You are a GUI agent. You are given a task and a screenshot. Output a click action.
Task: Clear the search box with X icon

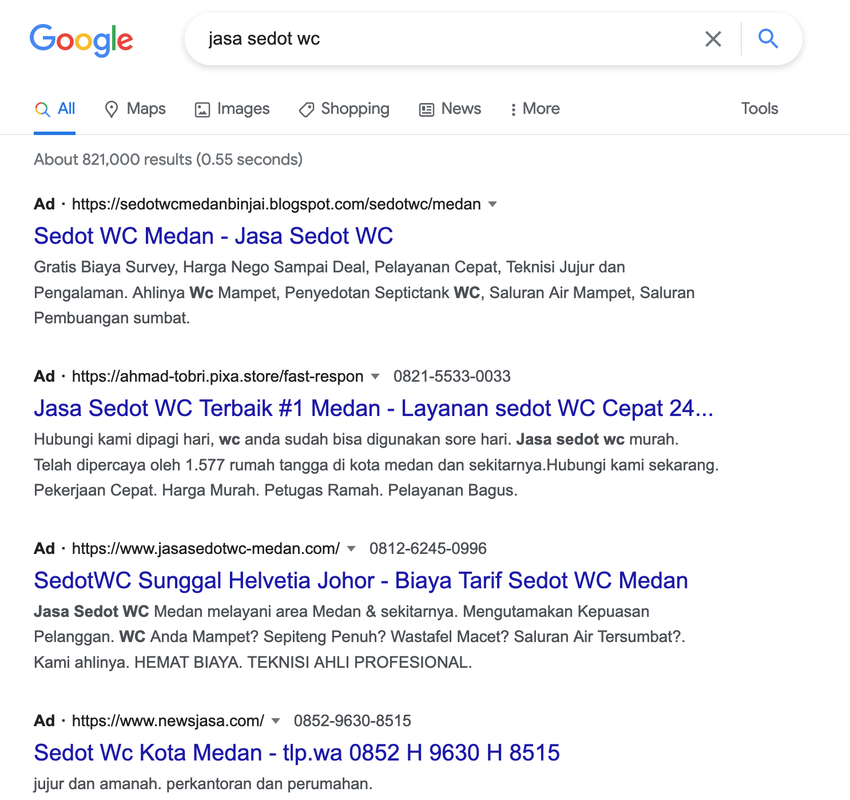point(713,39)
